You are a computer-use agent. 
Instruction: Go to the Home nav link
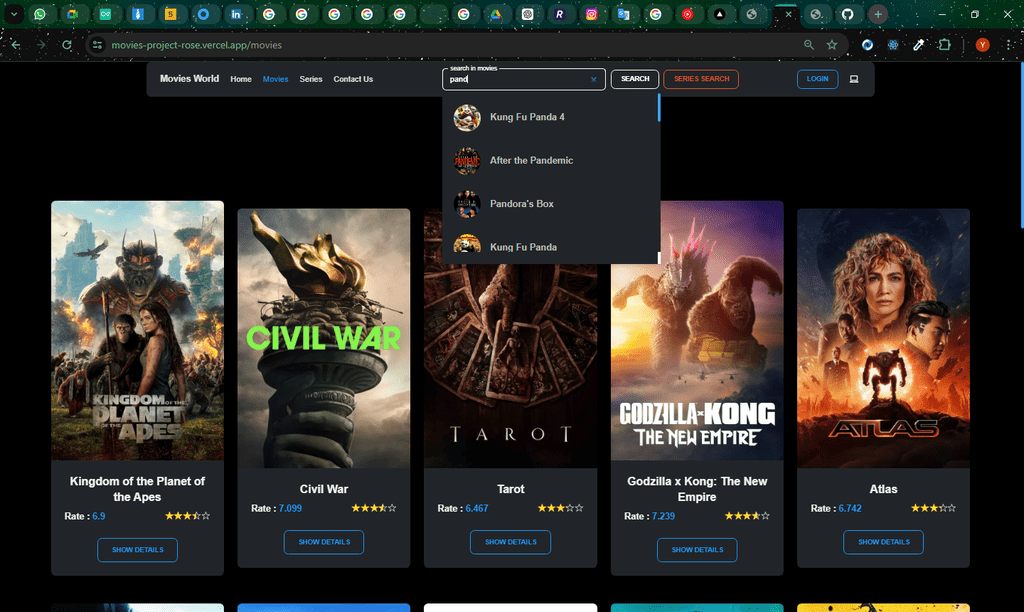tap(241, 79)
